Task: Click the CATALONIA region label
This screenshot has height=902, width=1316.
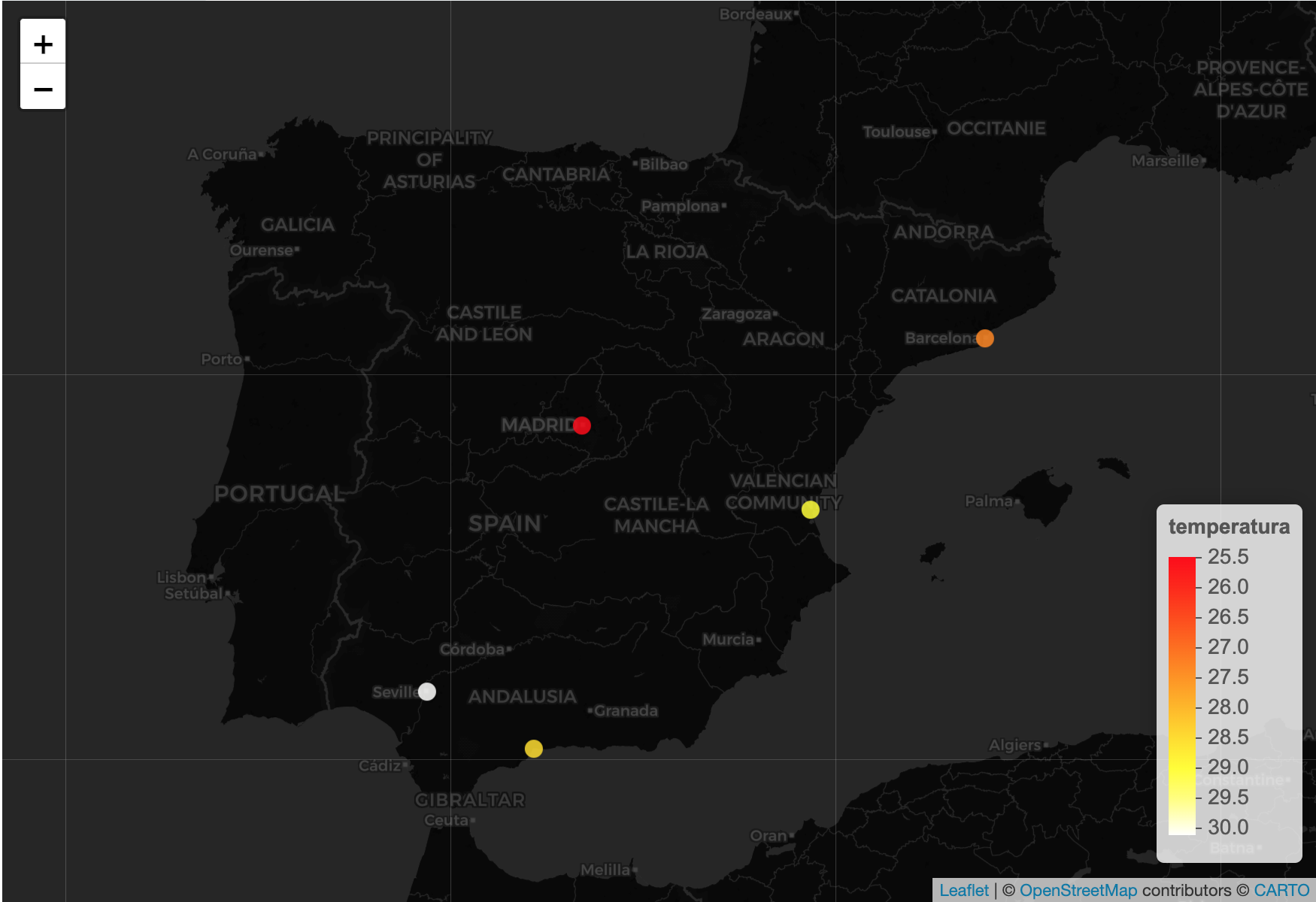Action: 944,296
